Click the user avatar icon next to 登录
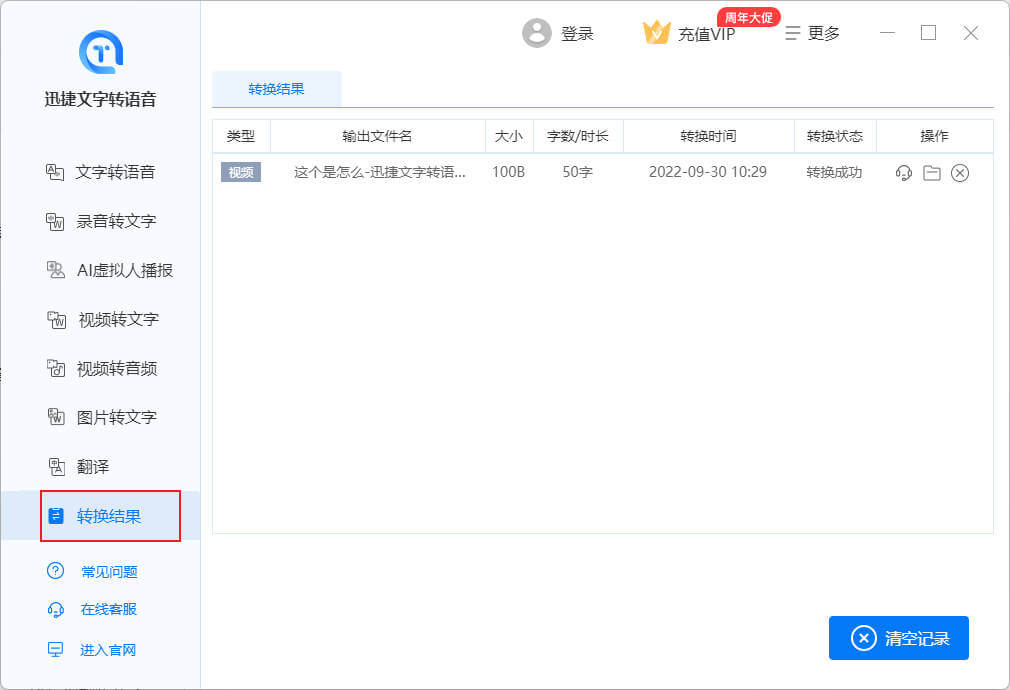The image size is (1010, 690). pyautogui.click(x=537, y=33)
